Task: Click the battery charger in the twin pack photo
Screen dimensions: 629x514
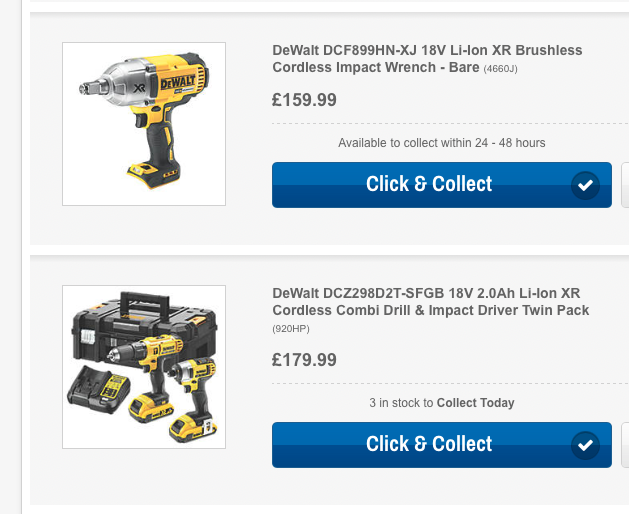Action: pos(98,390)
